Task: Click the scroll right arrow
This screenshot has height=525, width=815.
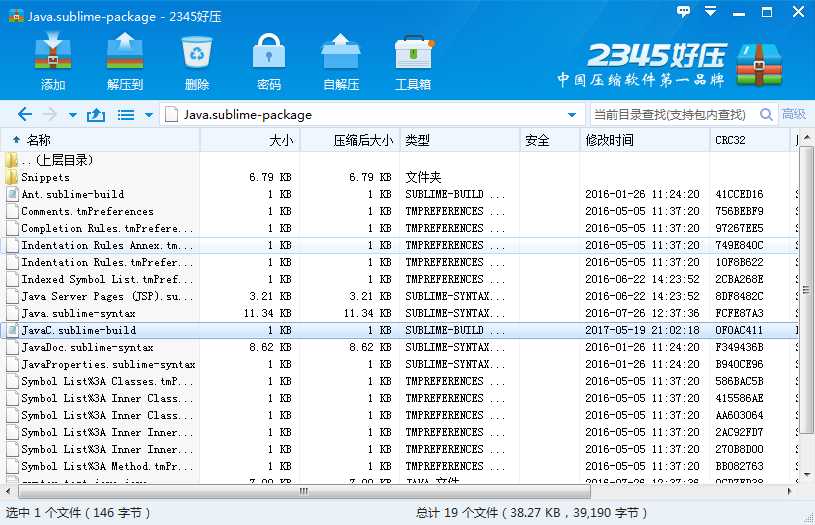Action: 790,491
